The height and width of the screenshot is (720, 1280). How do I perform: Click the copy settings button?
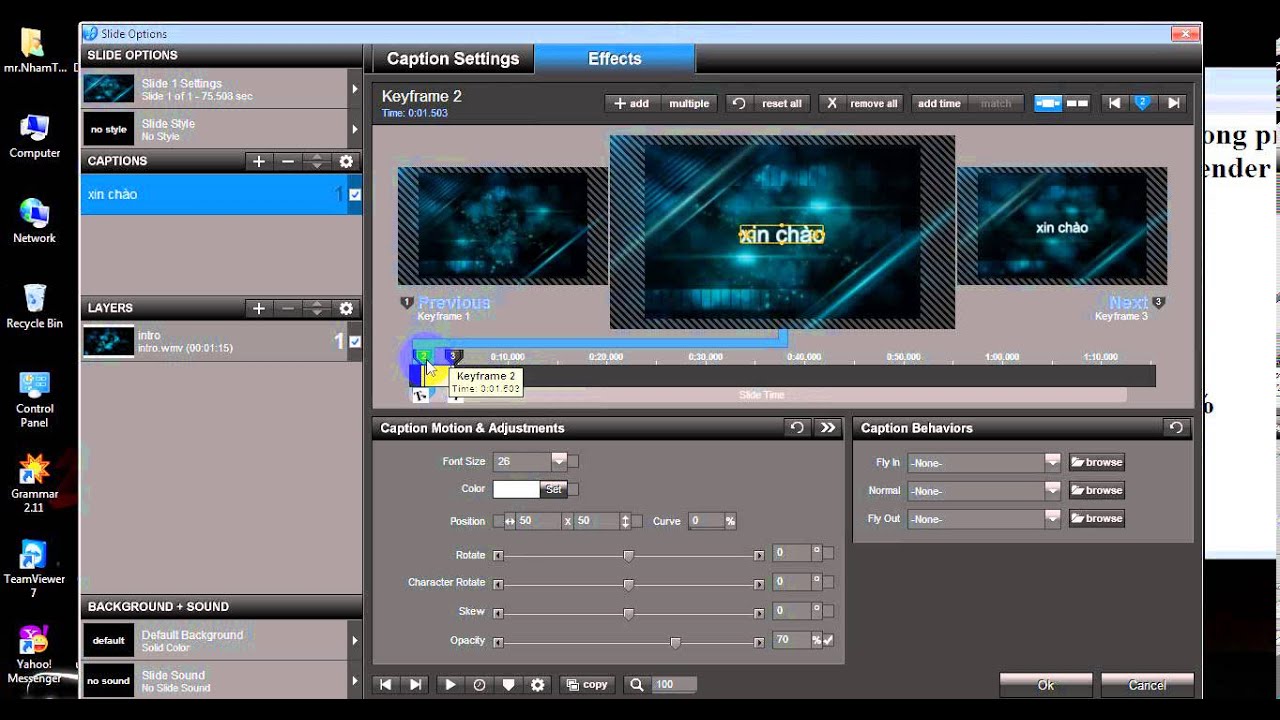pos(587,685)
